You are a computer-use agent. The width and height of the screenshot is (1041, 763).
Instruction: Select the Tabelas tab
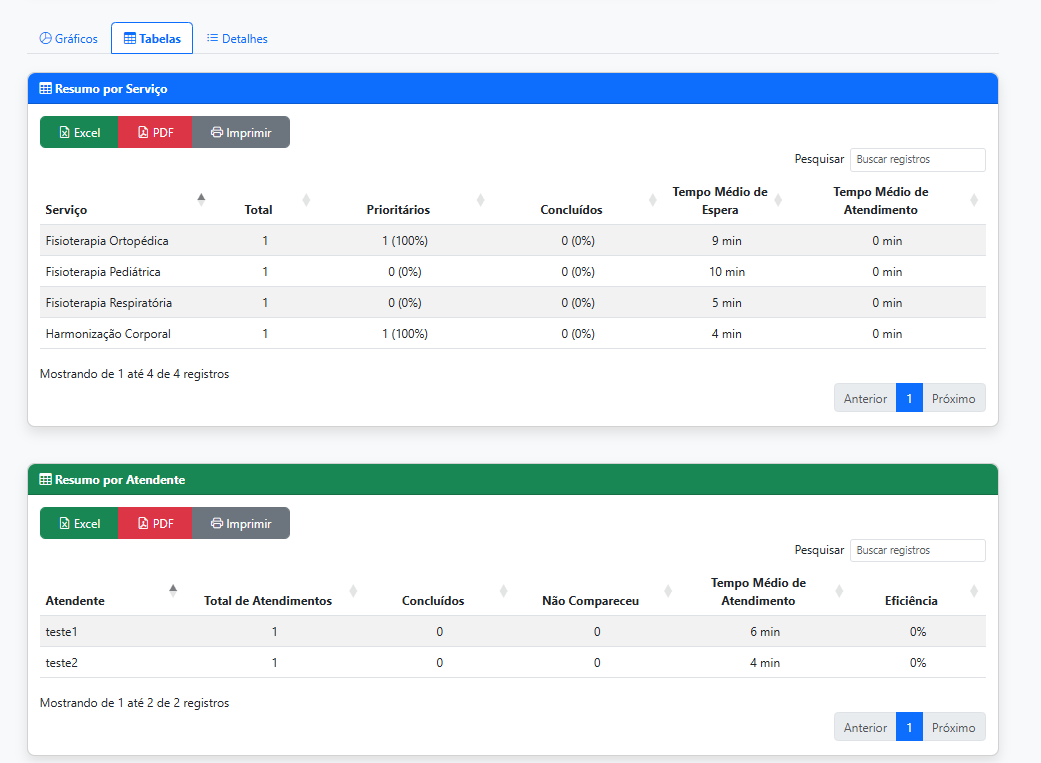pos(152,39)
